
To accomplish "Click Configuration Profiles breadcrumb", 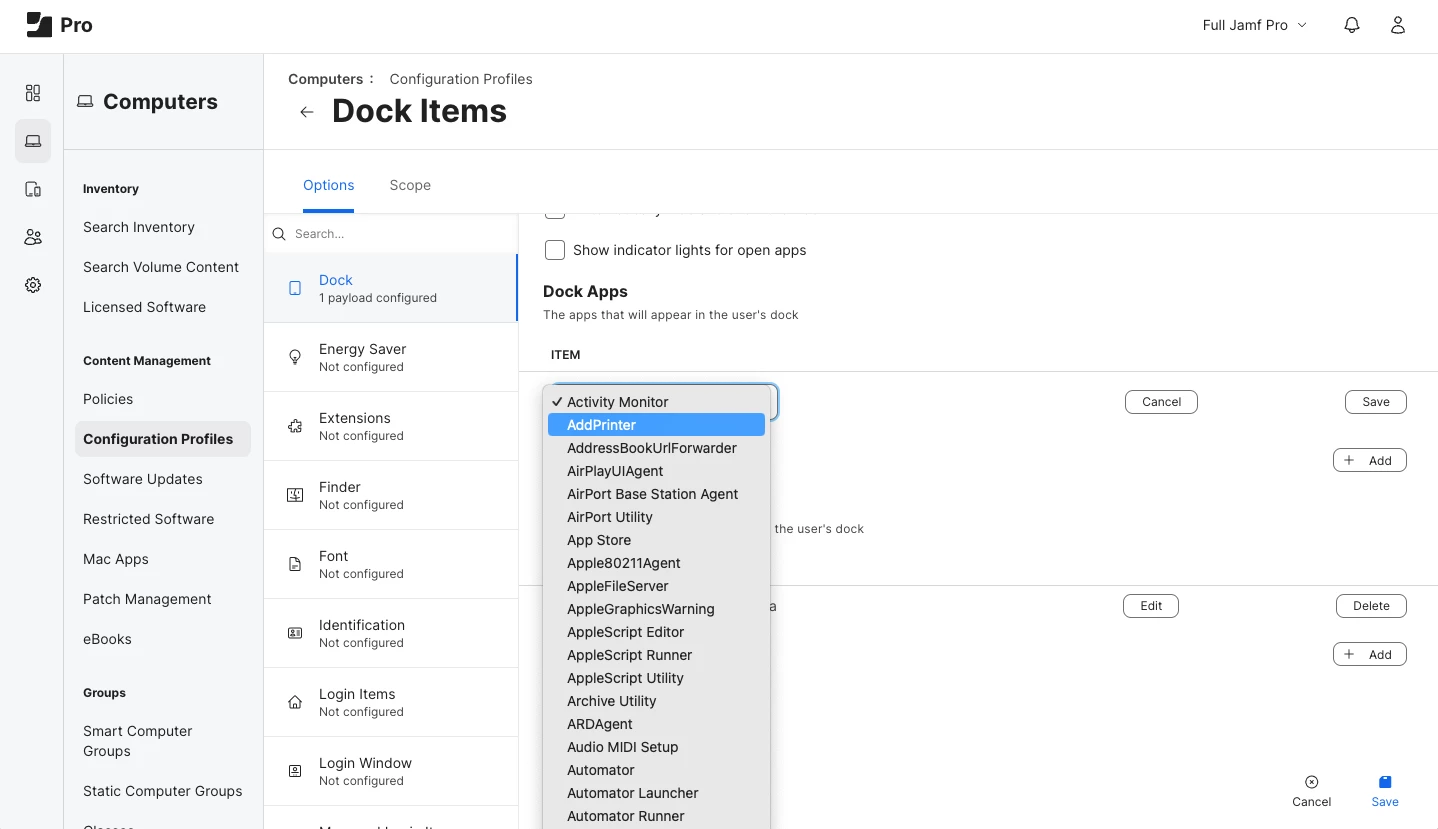I will tap(461, 79).
